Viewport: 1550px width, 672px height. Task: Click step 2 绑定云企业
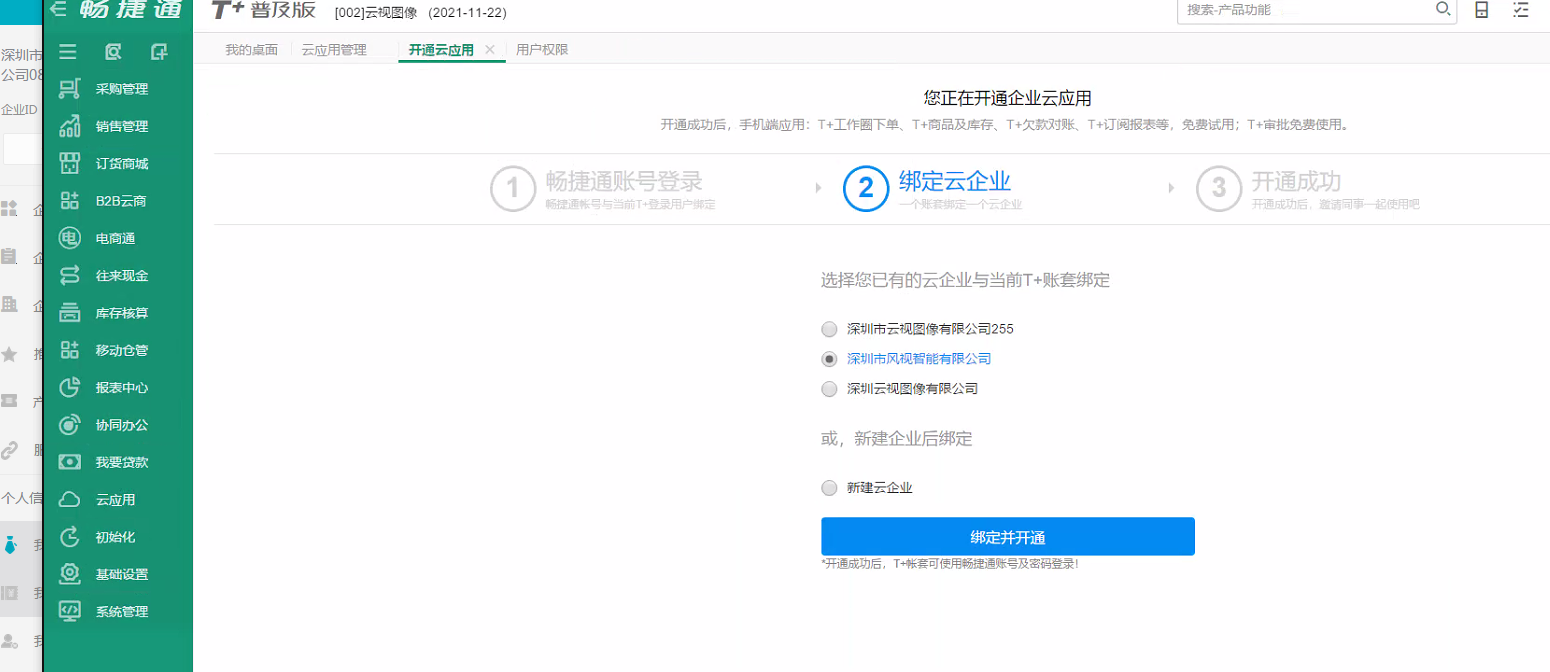(934, 189)
